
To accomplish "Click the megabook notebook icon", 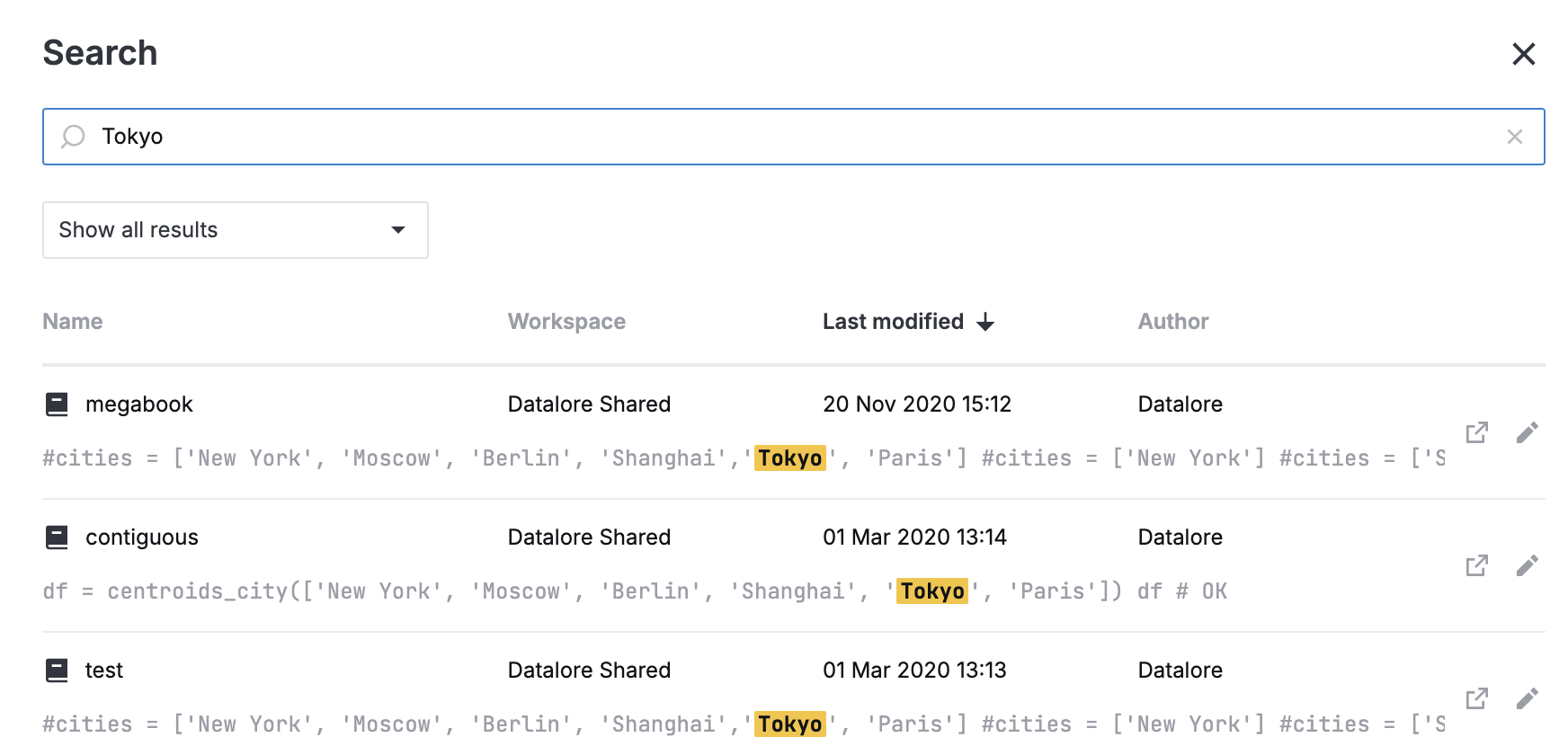I will [57, 404].
